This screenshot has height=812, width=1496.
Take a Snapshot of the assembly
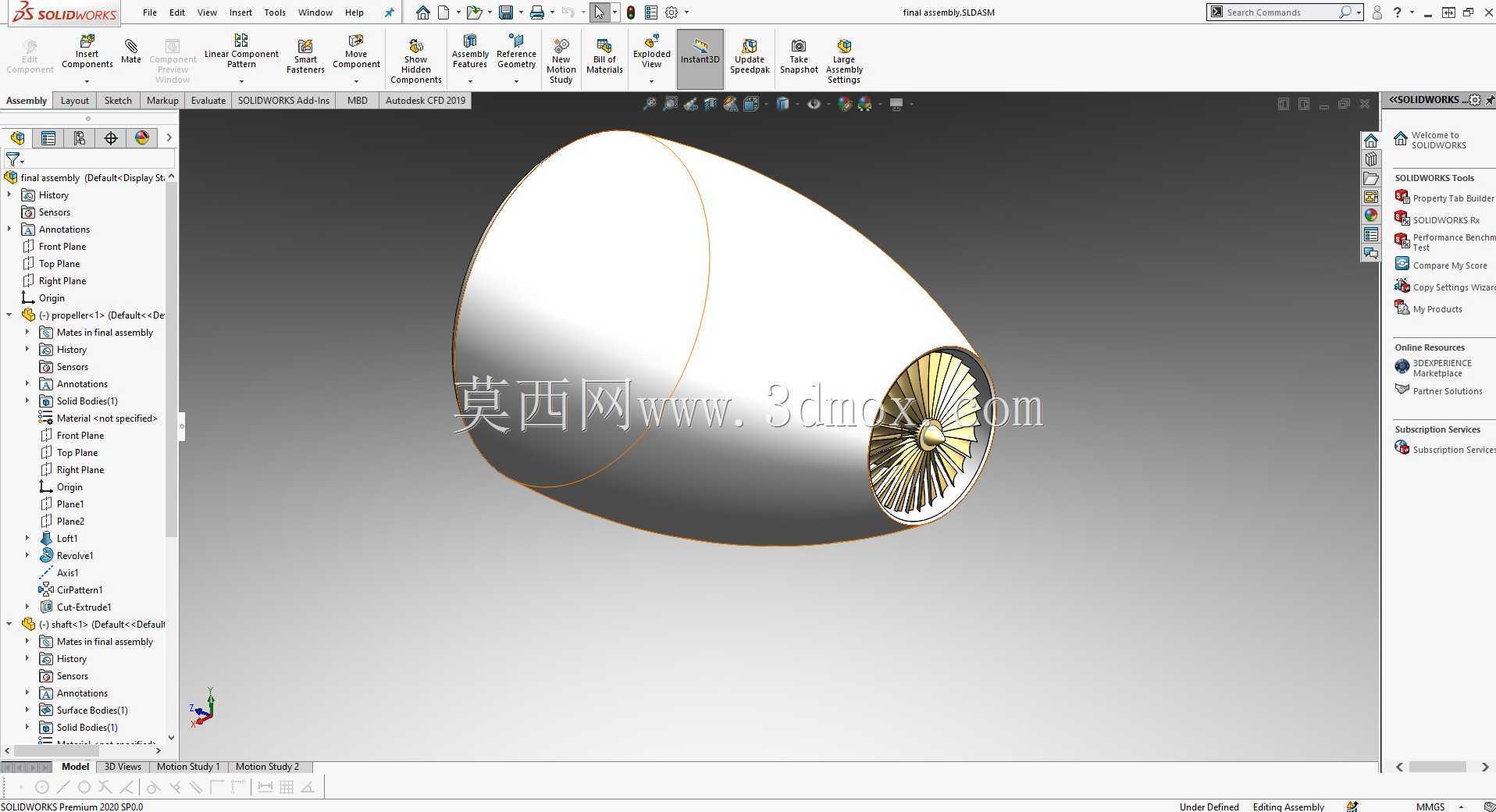[x=799, y=56]
